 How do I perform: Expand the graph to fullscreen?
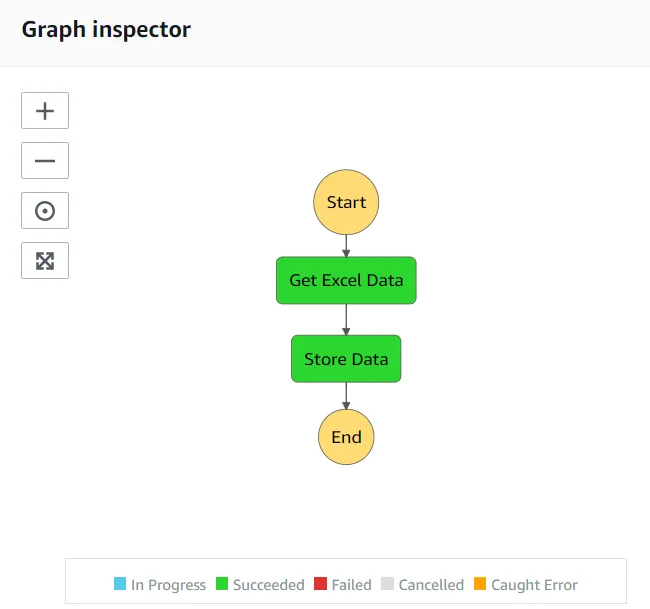pyautogui.click(x=45, y=261)
